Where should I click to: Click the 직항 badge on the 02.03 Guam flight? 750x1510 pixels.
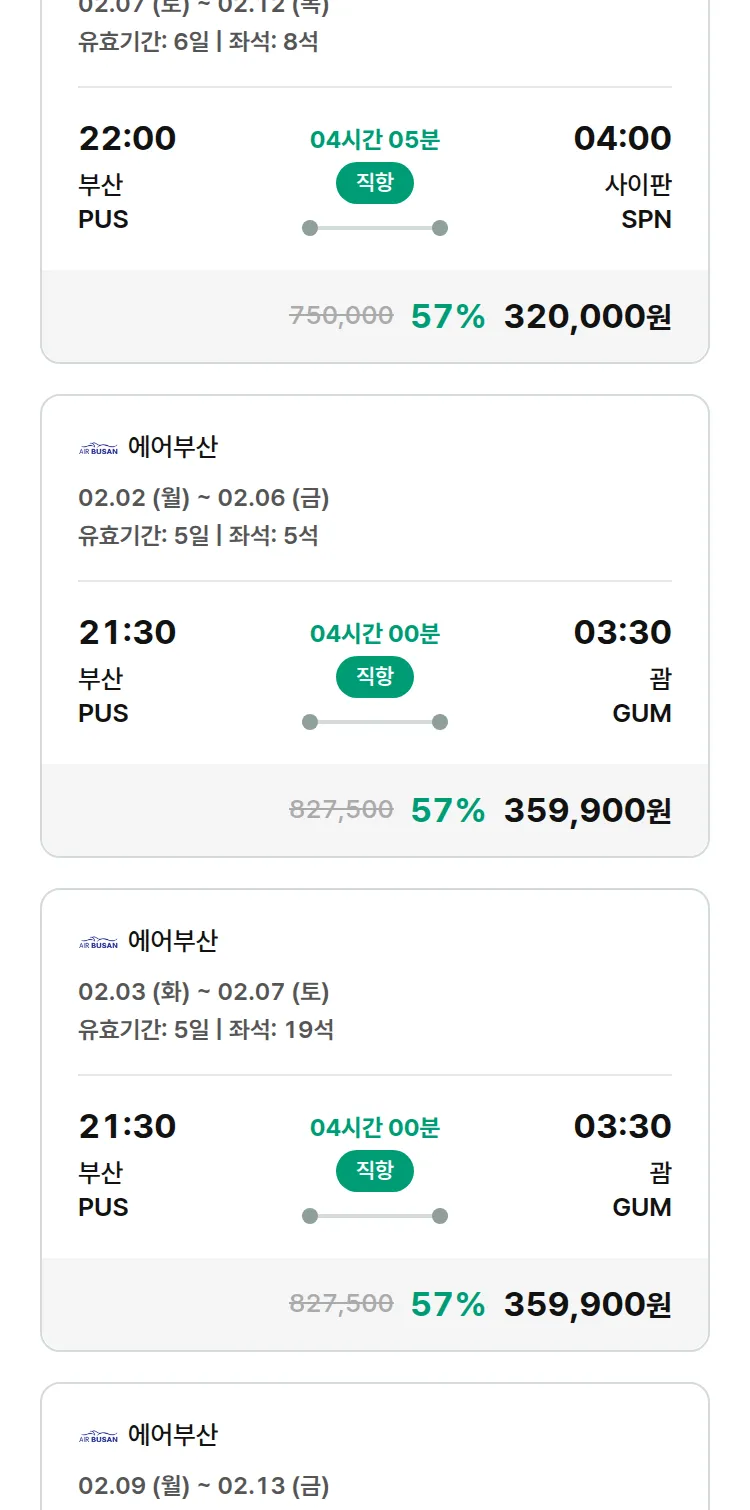click(x=374, y=1171)
